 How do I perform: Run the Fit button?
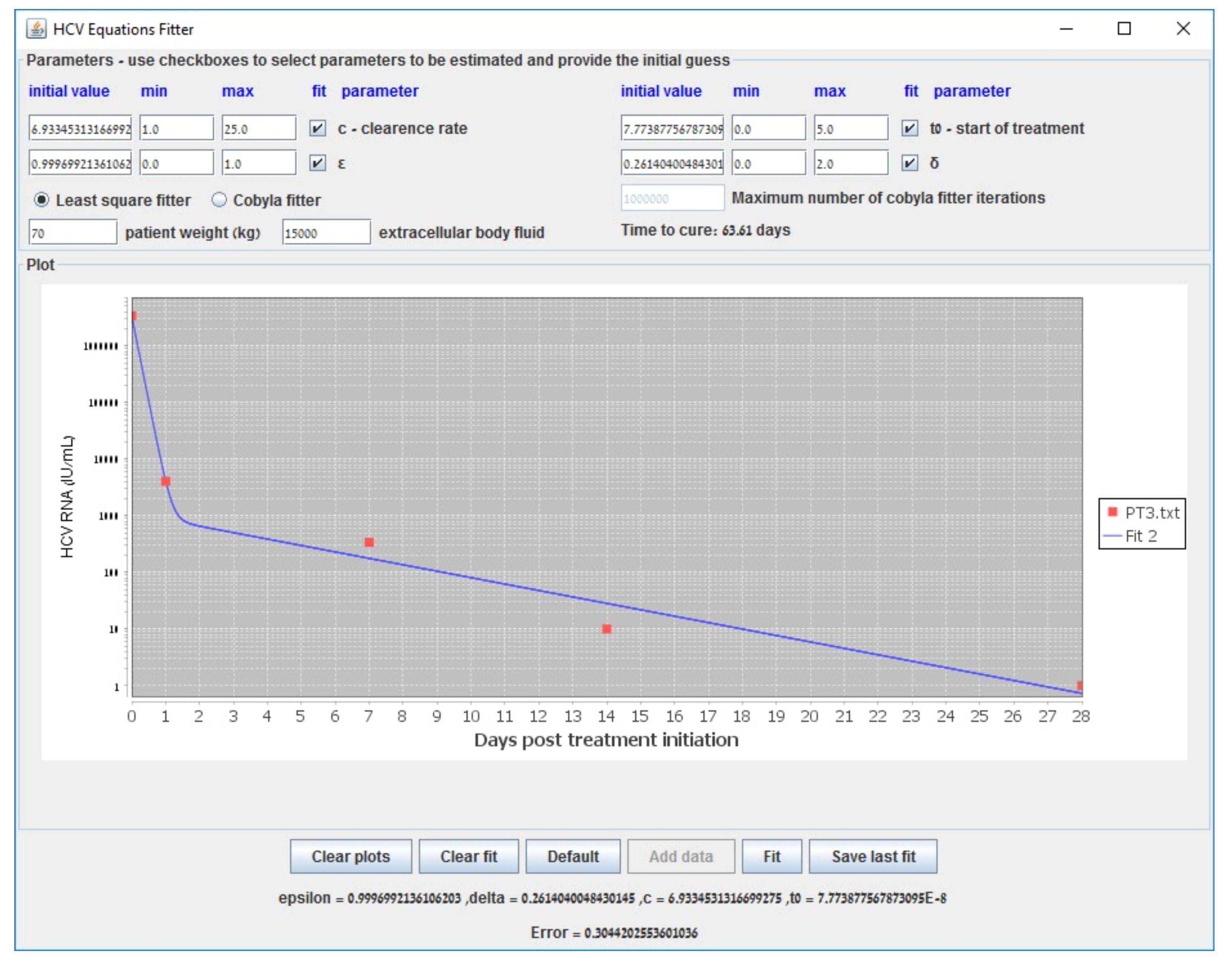click(x=771, y=857)
